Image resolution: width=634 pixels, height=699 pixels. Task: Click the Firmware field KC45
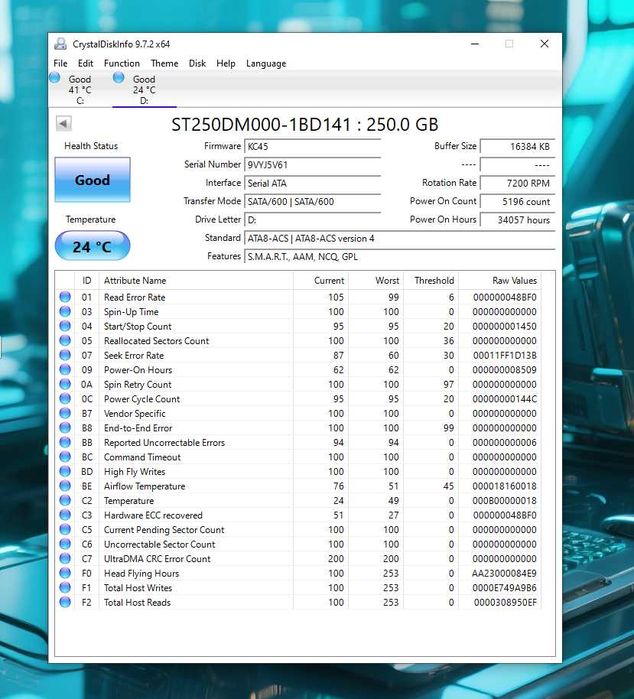pos(312,147)
